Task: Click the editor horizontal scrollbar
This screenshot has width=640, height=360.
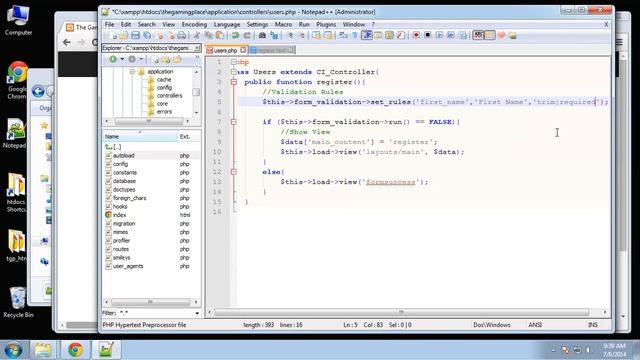Action: point(401,312)
